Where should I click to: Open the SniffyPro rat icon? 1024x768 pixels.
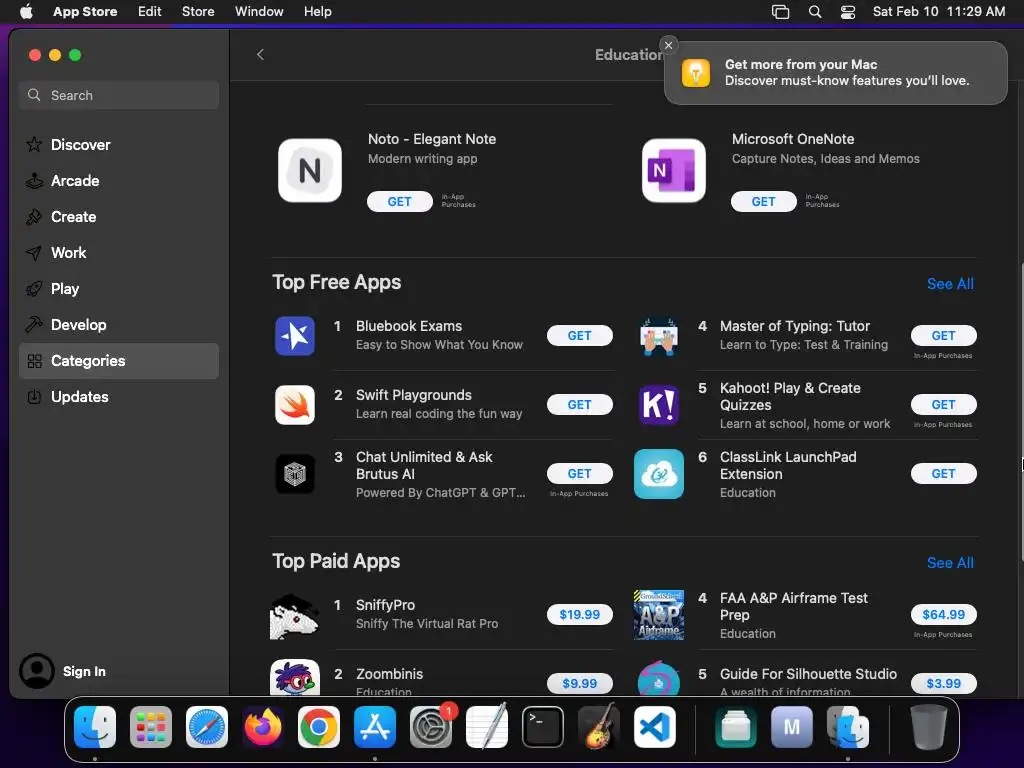295,615
